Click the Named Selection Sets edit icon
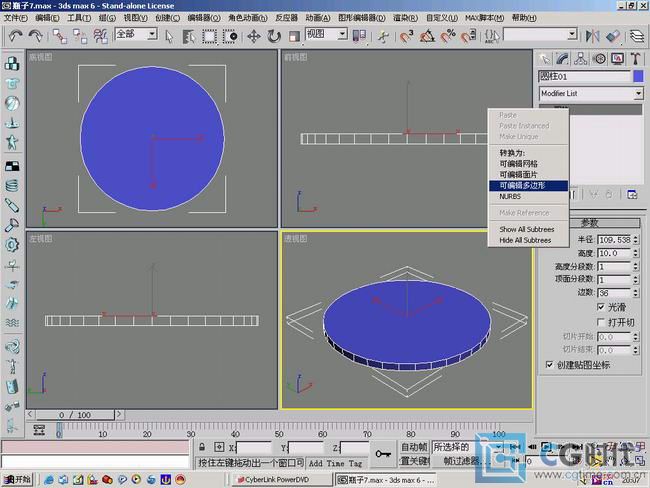This screenshot has width=650, height=488. tap(492, 36)
